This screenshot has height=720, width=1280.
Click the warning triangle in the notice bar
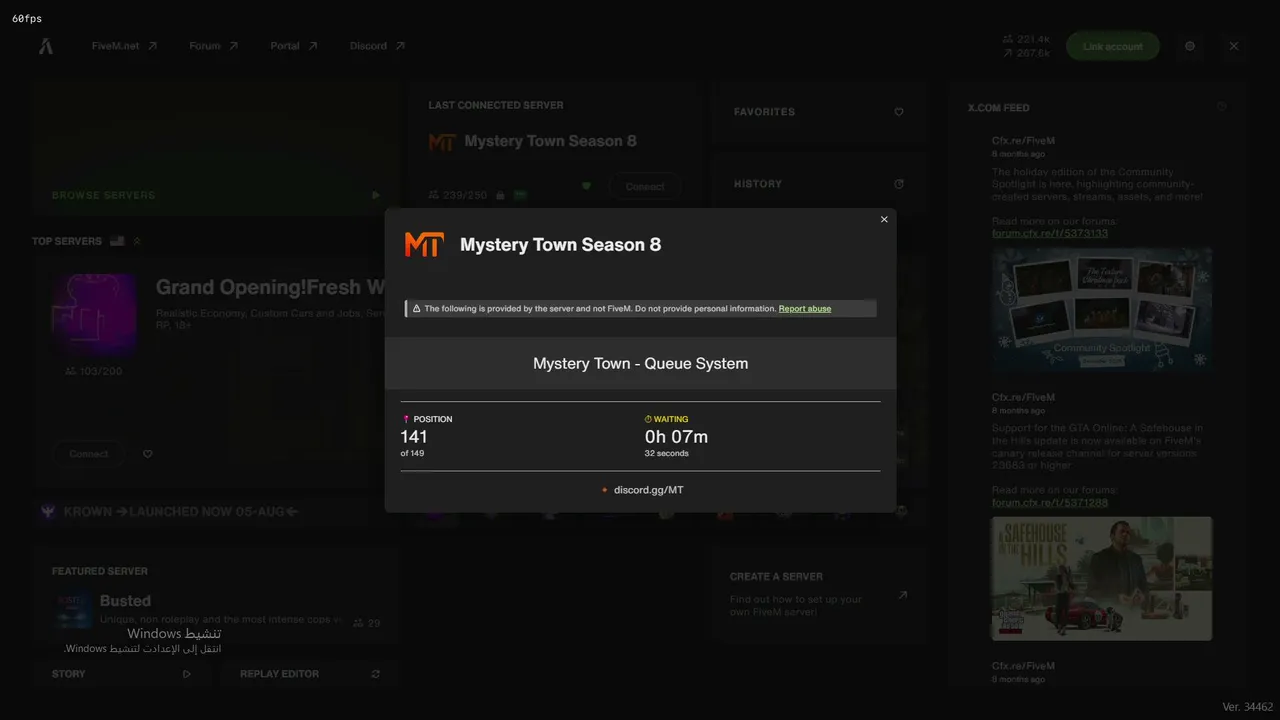tap(416, 309)
